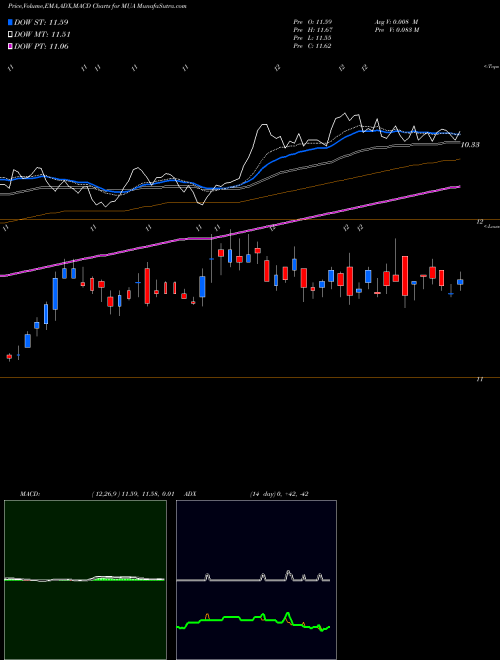Viewport: 500px width, 660px height.
Task: Click the 'Pre O: 11.59' open value
Action: click(313, 22)
